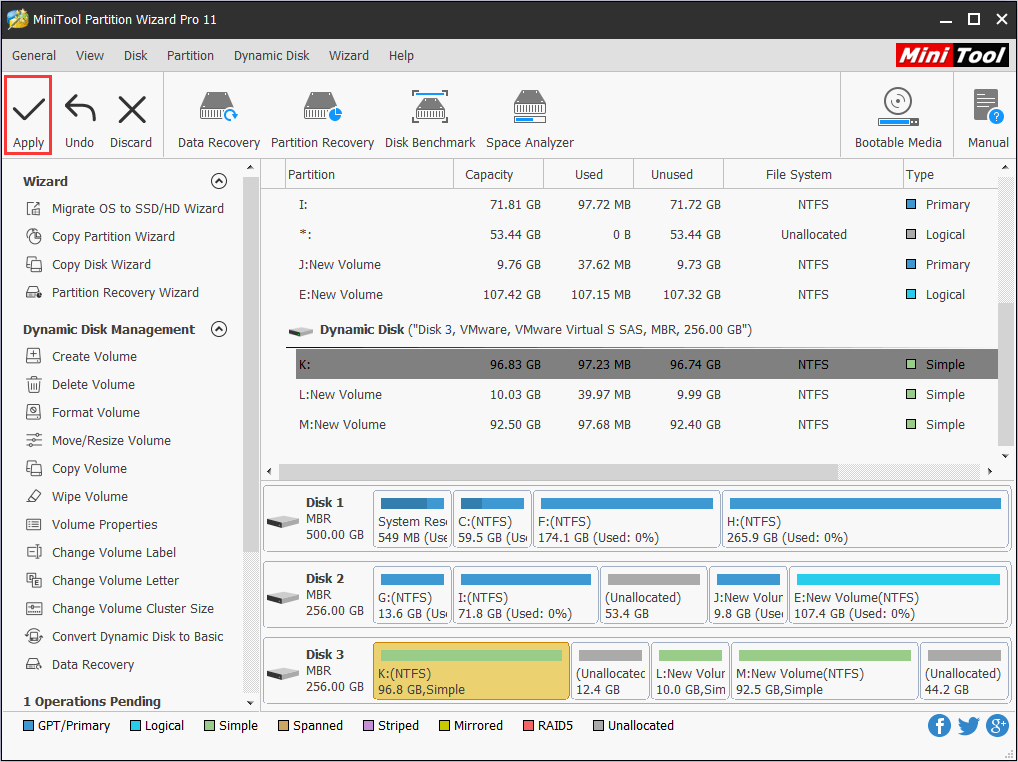Click the Apply checkmark icon
The width and height of the screenshot is (1018, 762).
click(29, 110)
